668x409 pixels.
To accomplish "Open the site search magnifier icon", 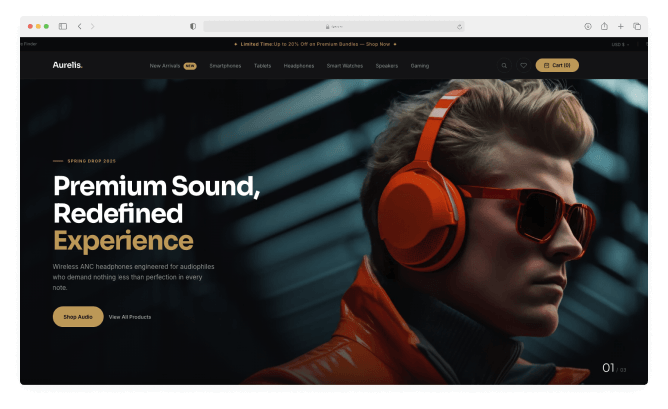I will 504,66.
